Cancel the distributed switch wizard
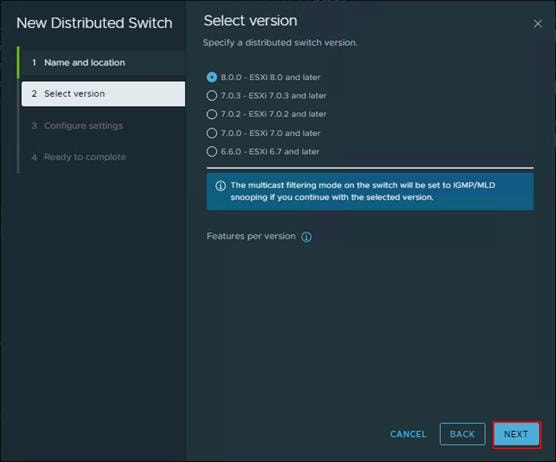 408,434
